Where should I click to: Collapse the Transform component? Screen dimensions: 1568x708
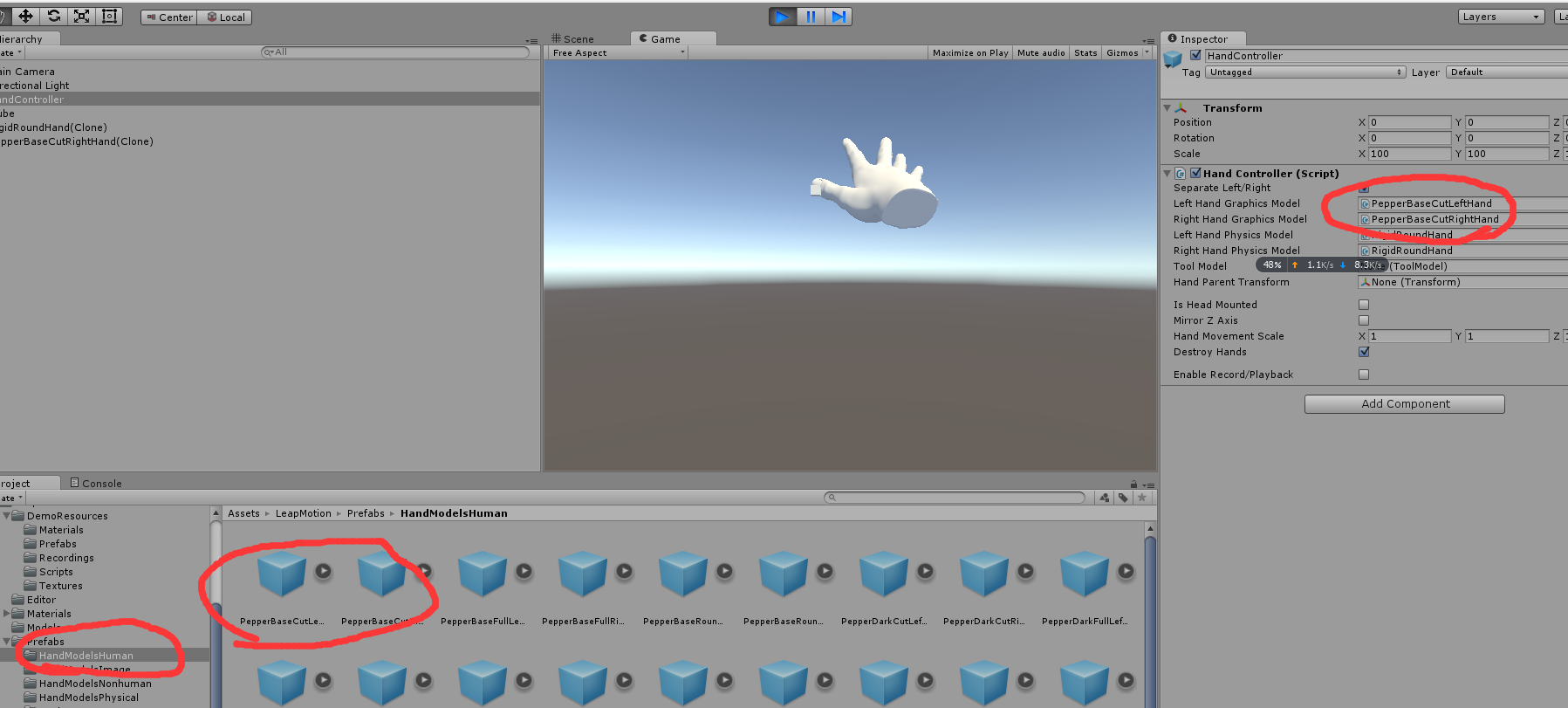[1167, 108]
